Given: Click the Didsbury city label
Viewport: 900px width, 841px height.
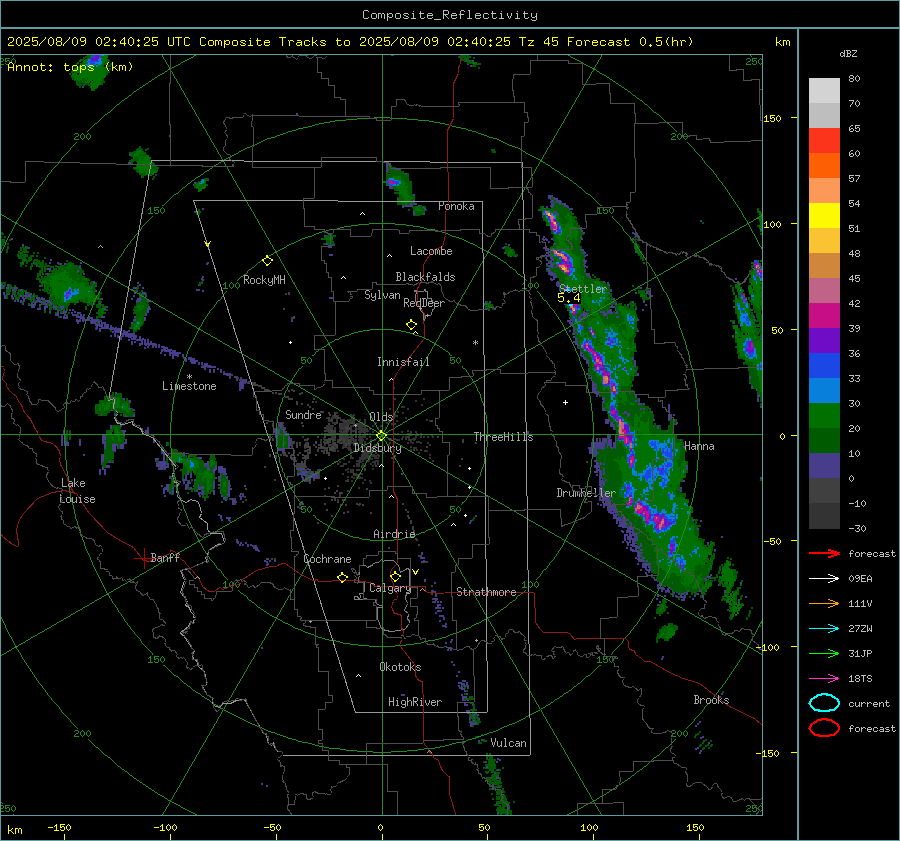Looking at the screenshot, I should [377, 448].
